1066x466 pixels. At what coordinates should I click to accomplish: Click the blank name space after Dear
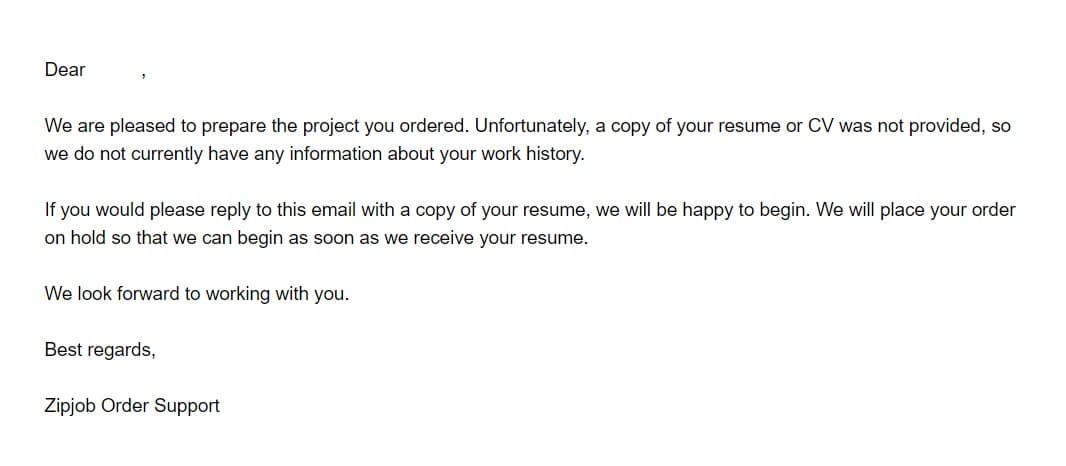(x=113, y=69)
